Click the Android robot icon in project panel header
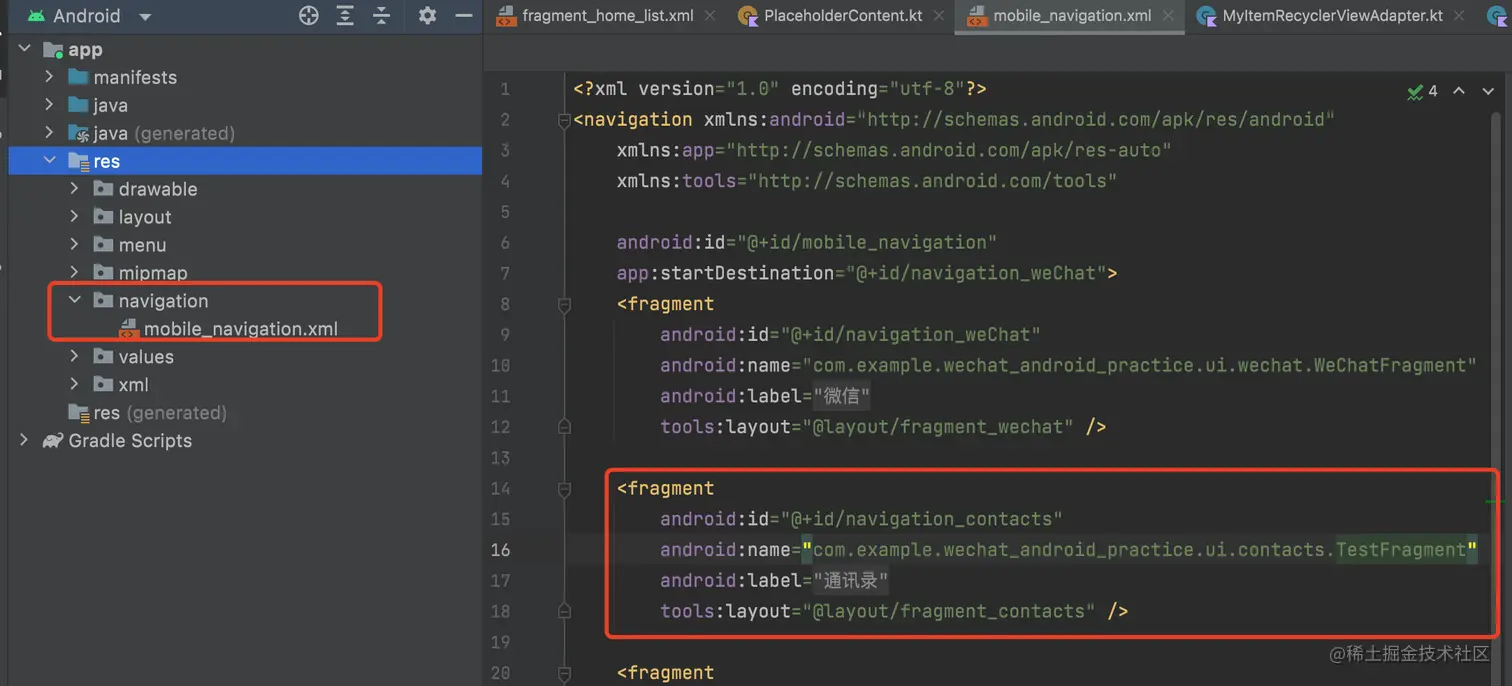1512x686 pixels. tap(36, 16)
